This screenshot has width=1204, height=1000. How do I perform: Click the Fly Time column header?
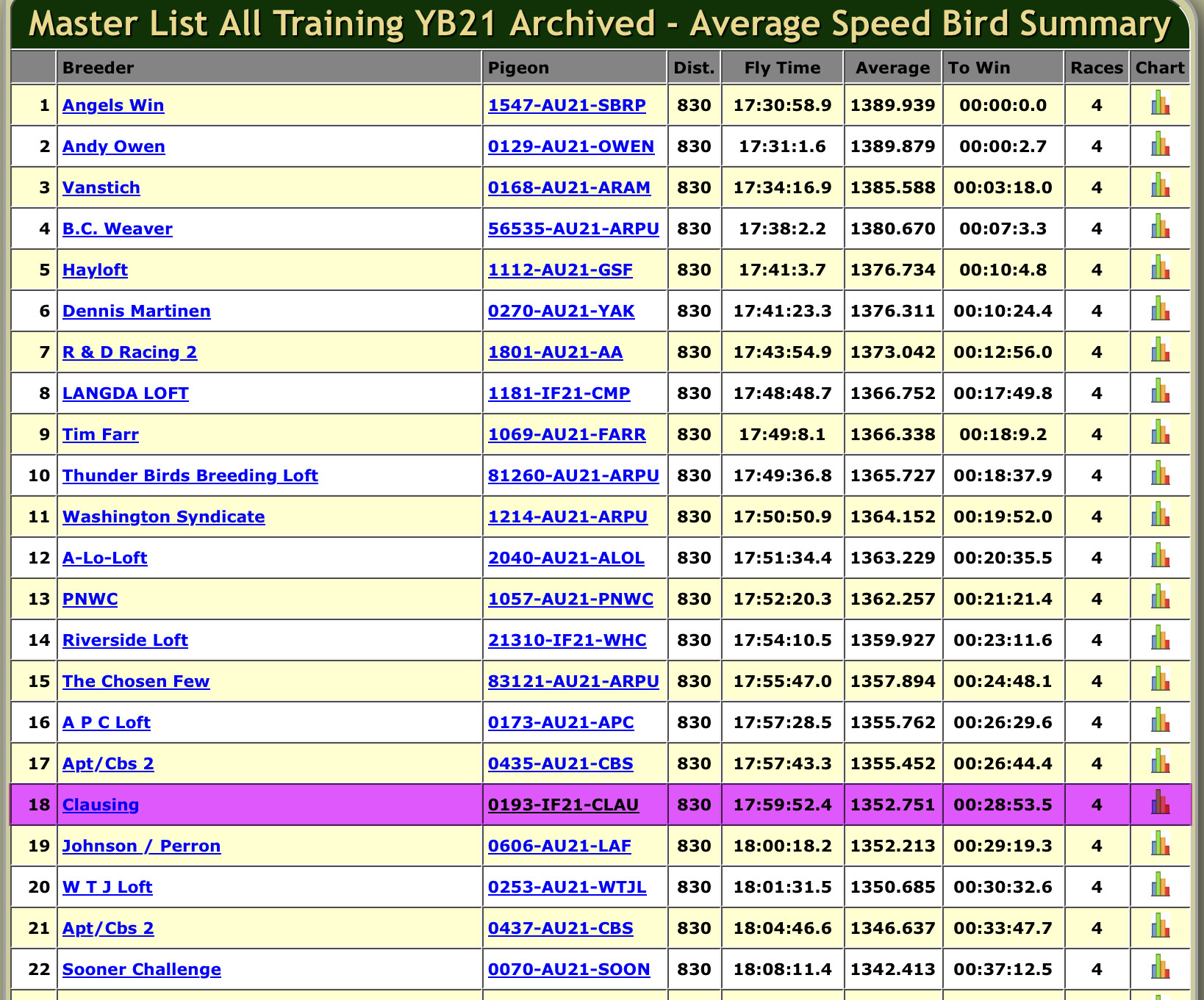pyautogui.click(x=782, y=68)
